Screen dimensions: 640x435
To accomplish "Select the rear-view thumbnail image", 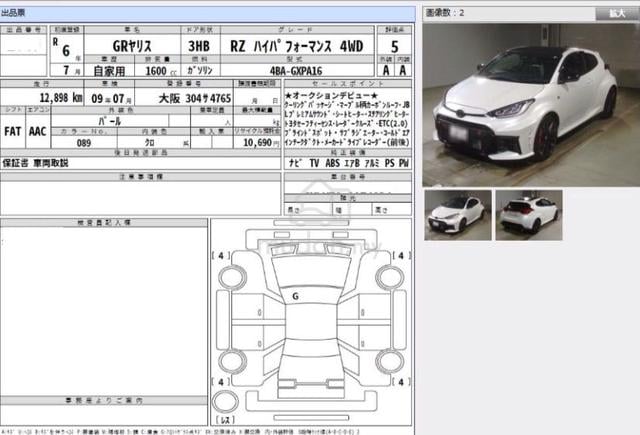I will click(529, 215).
